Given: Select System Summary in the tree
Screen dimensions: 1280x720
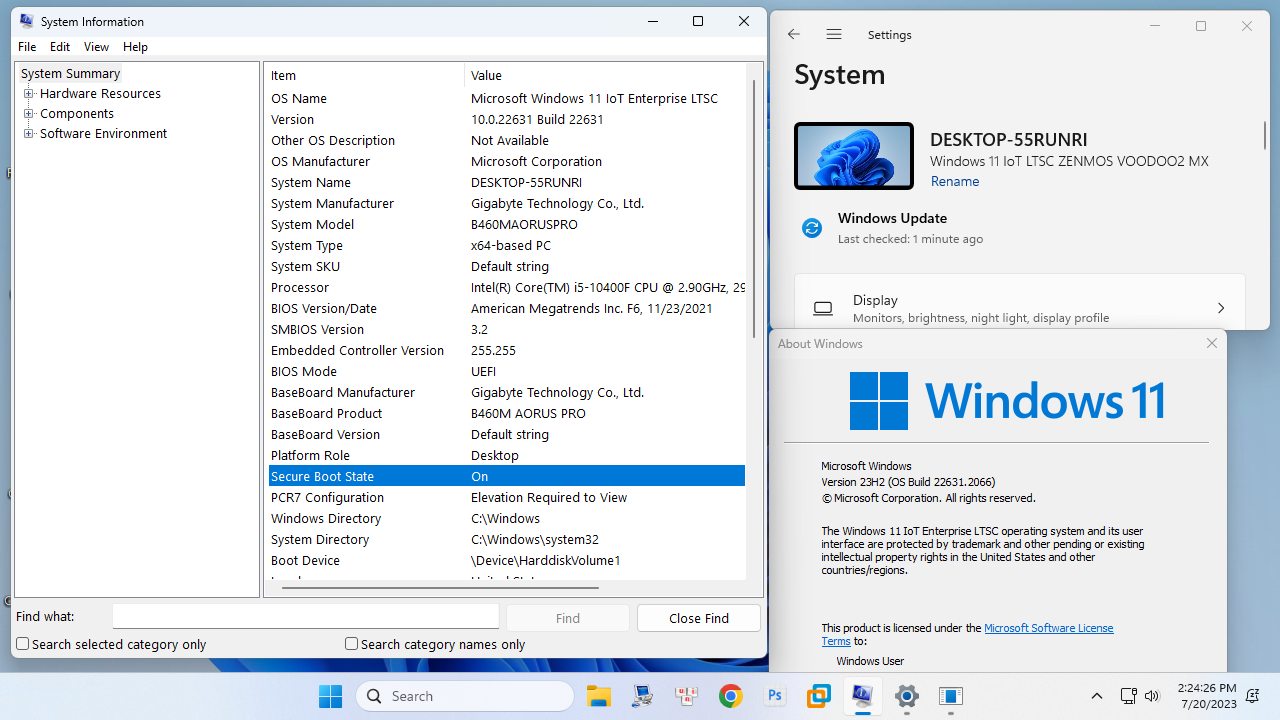Looking at the screenshot, I should [x=70, y=73].
